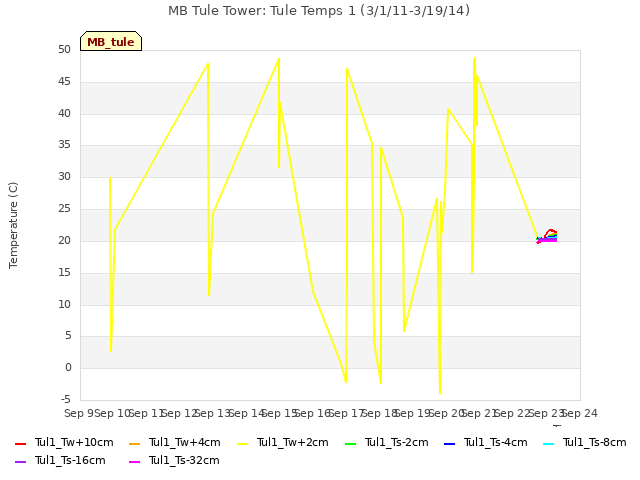Click the -5 y-axis tick label
This screenshot has height=480, width=640.
pyautogui.click(x=66, y=399)
